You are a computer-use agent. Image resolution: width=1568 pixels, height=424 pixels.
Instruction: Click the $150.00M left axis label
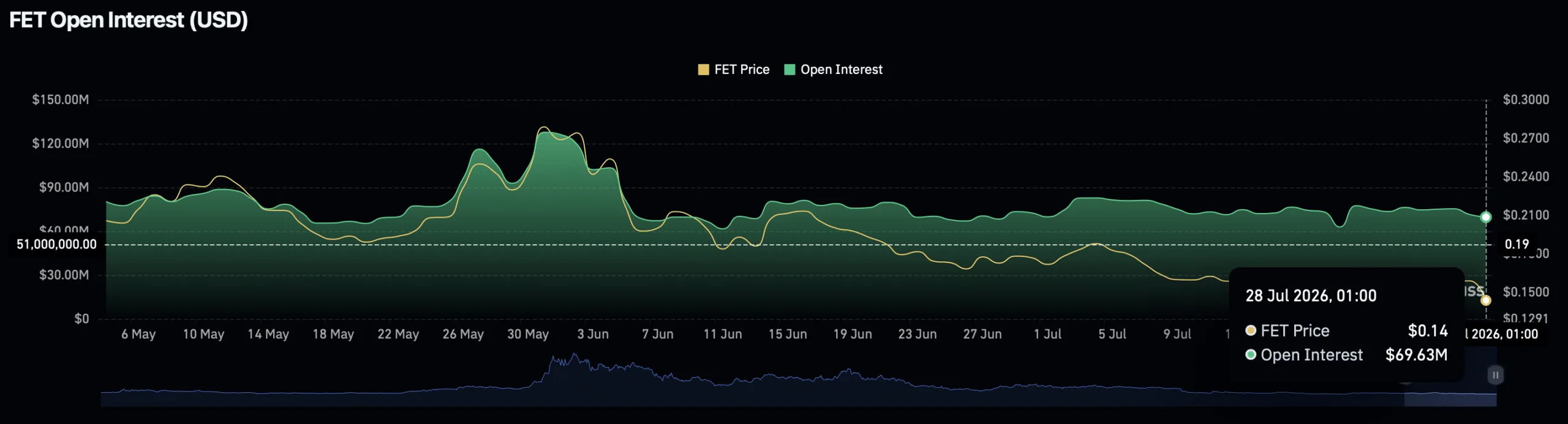click(61, 99)
